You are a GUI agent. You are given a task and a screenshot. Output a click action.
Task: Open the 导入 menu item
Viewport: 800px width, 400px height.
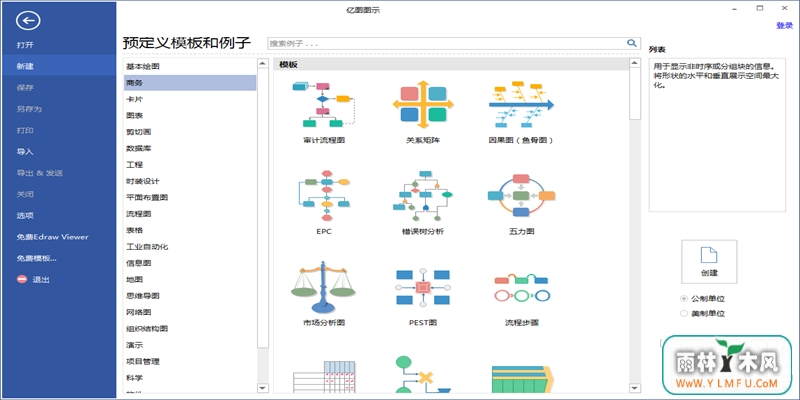pyautogui.click(x=25, y=152)
